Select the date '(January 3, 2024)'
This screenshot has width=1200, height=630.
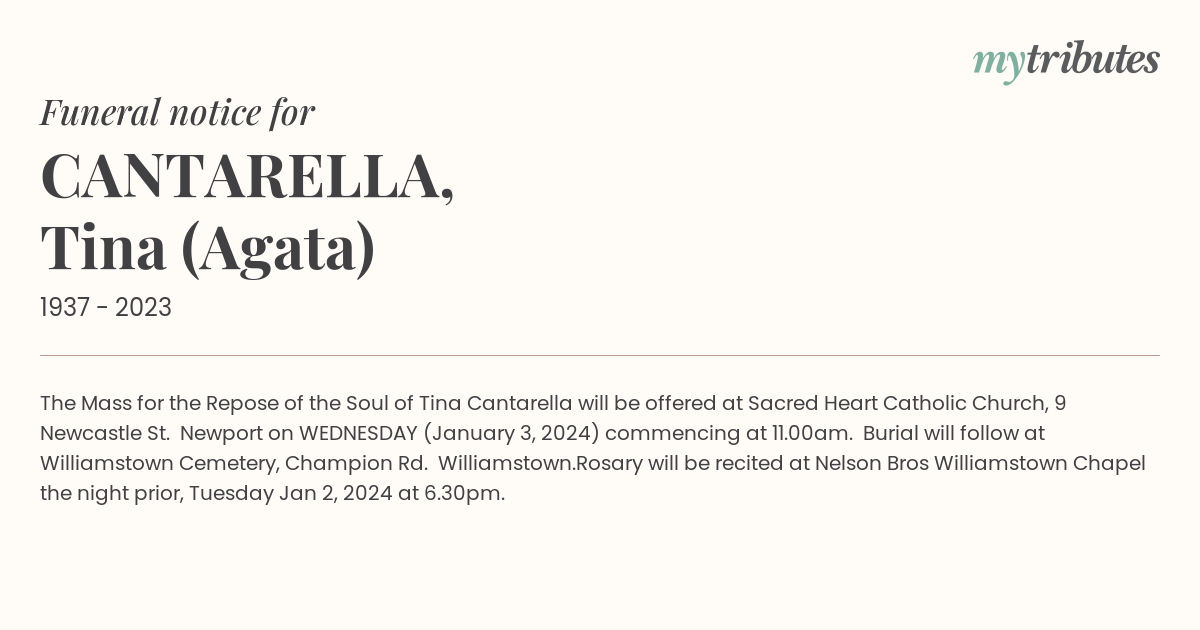tap(511, 434)
